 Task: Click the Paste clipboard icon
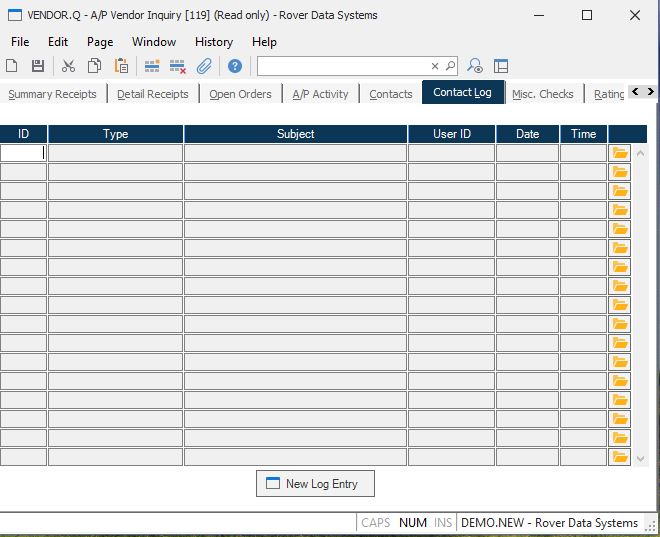click(121, 66)
